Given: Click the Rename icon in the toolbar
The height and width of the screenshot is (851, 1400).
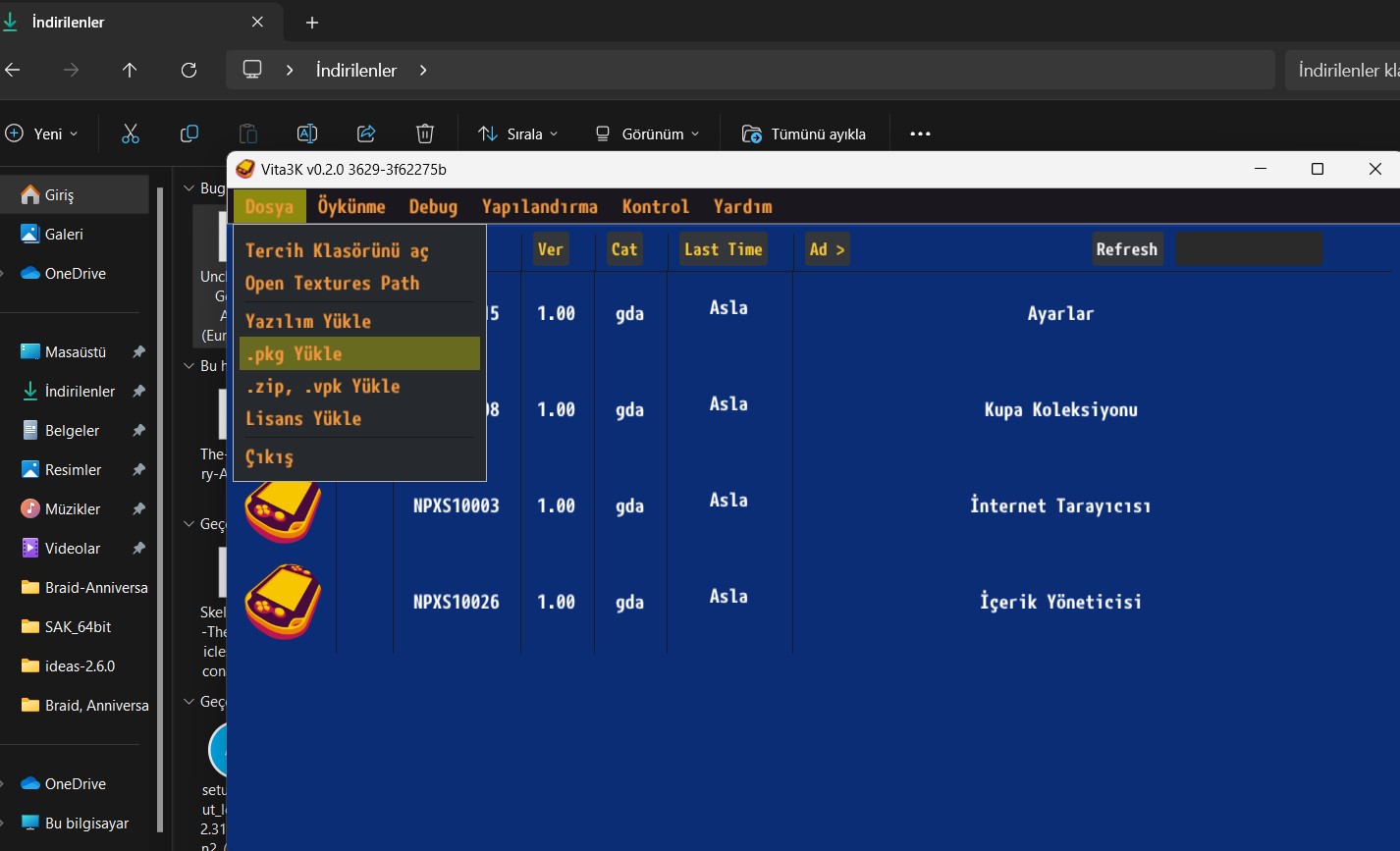Looking at the screenshot, I should tap(307, 133).
